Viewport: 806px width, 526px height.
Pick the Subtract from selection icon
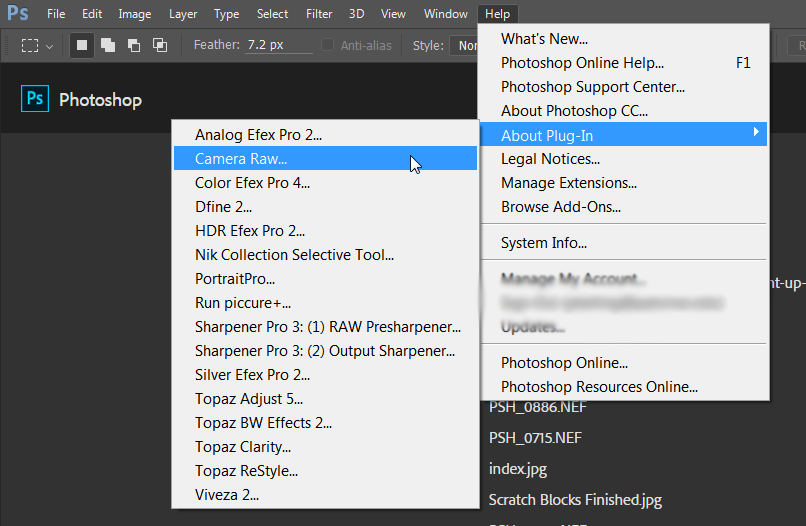click(x=134, y=45)
